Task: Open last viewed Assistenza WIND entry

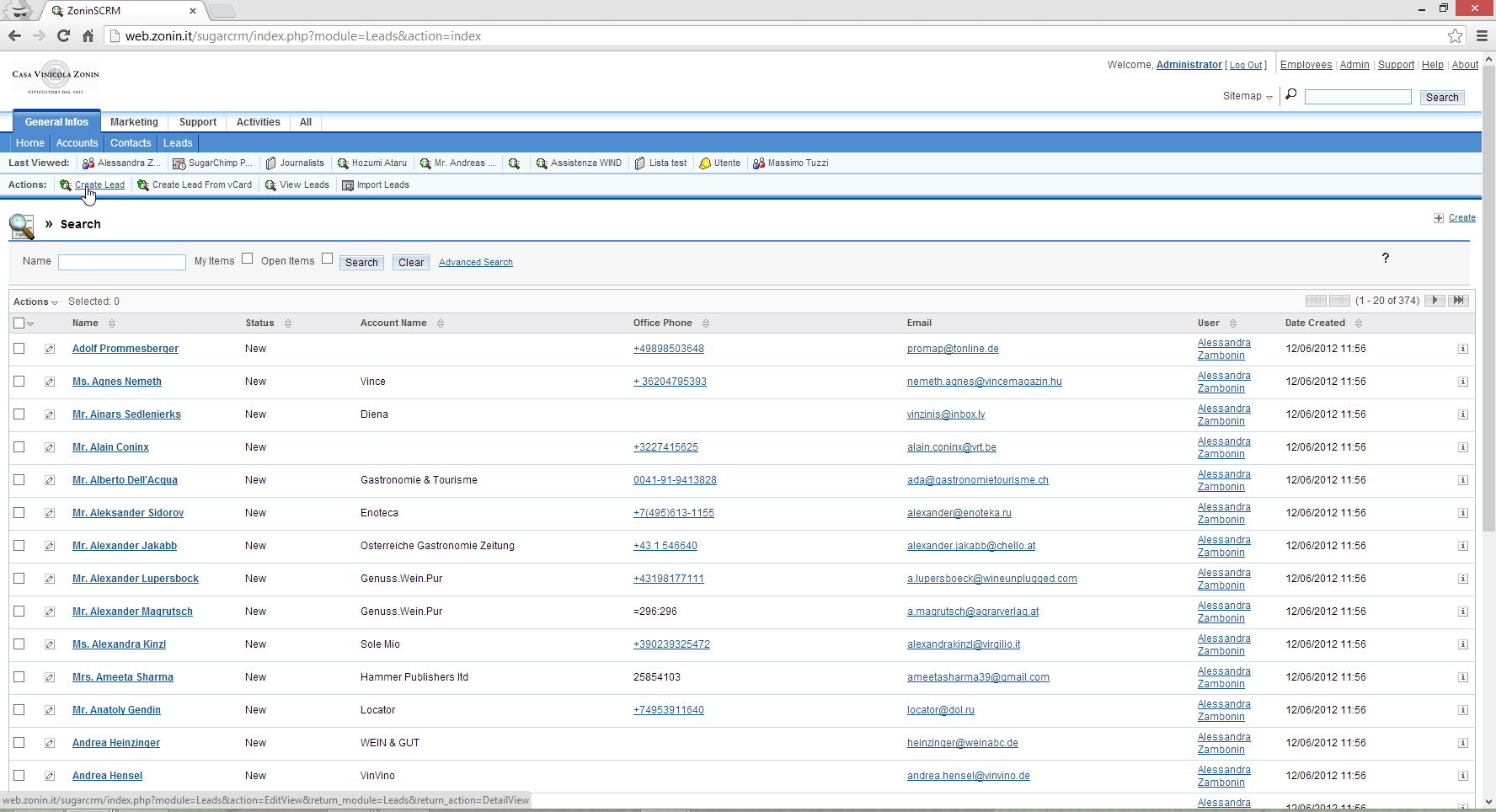Action: pos(579,163)
